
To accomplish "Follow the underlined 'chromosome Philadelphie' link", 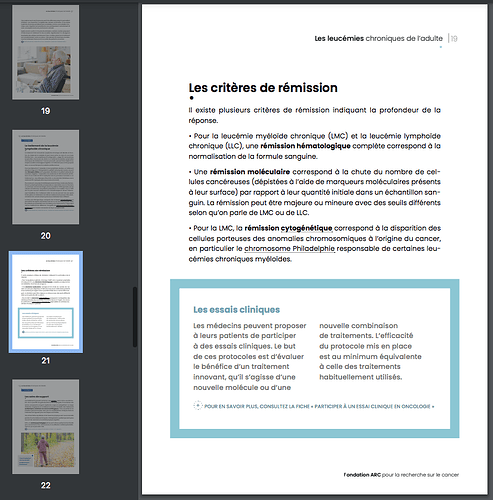I will pyautogui.click(x=289, y=249).
